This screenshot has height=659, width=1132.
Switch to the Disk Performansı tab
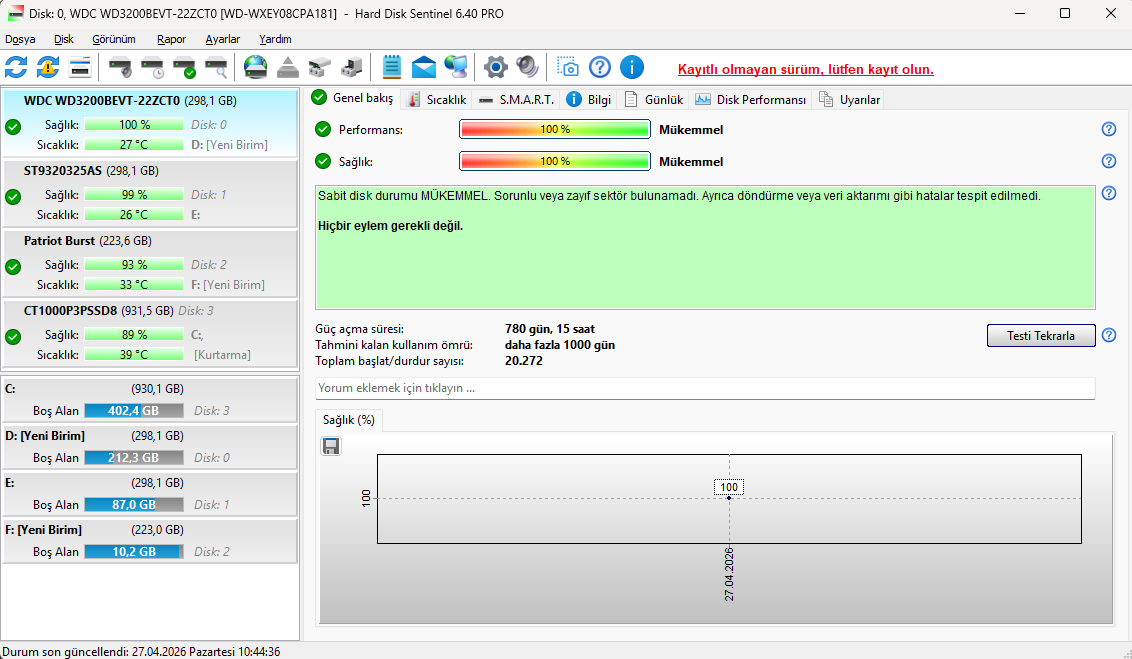pyautogui.click(x=750, y=100)
